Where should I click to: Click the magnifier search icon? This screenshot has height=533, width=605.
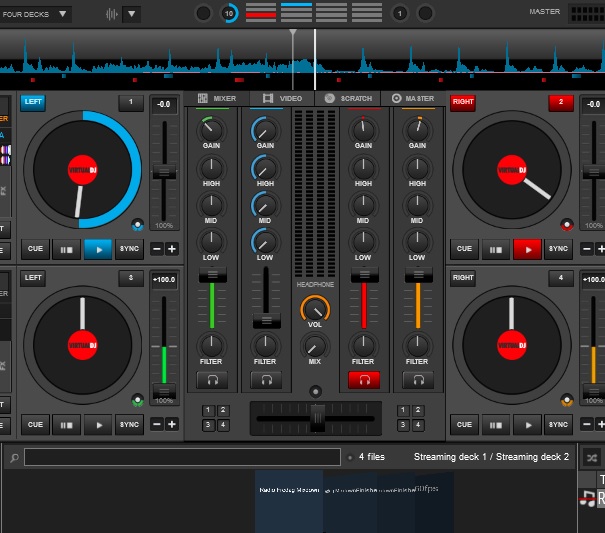[x=14, y=458]
